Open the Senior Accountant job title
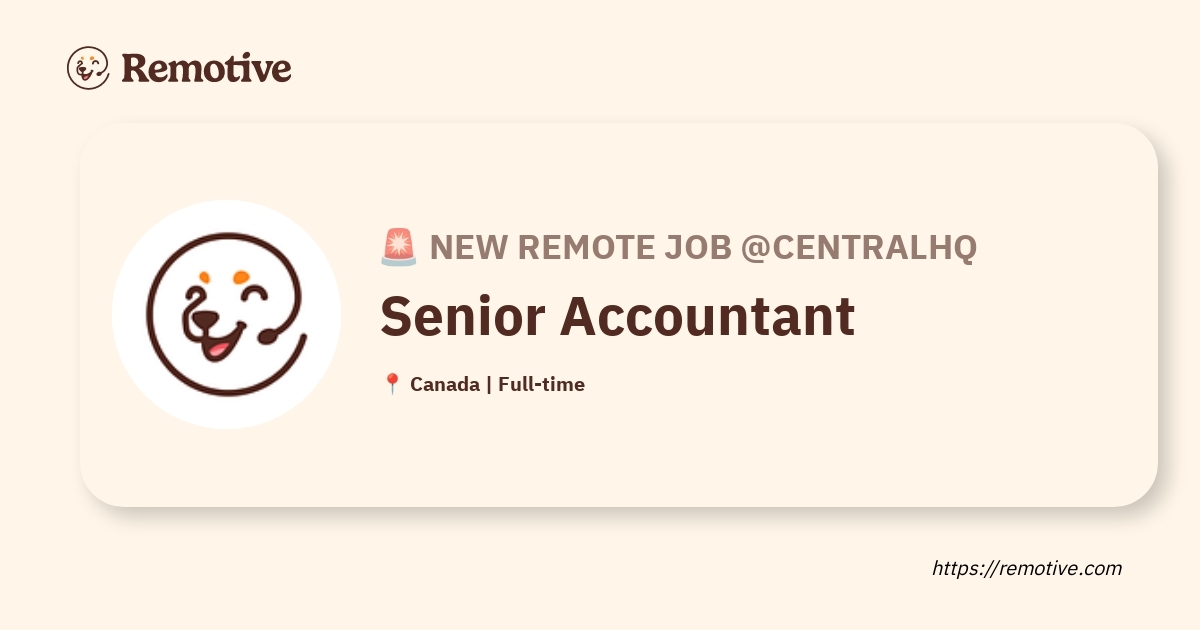 pos(617,316)
